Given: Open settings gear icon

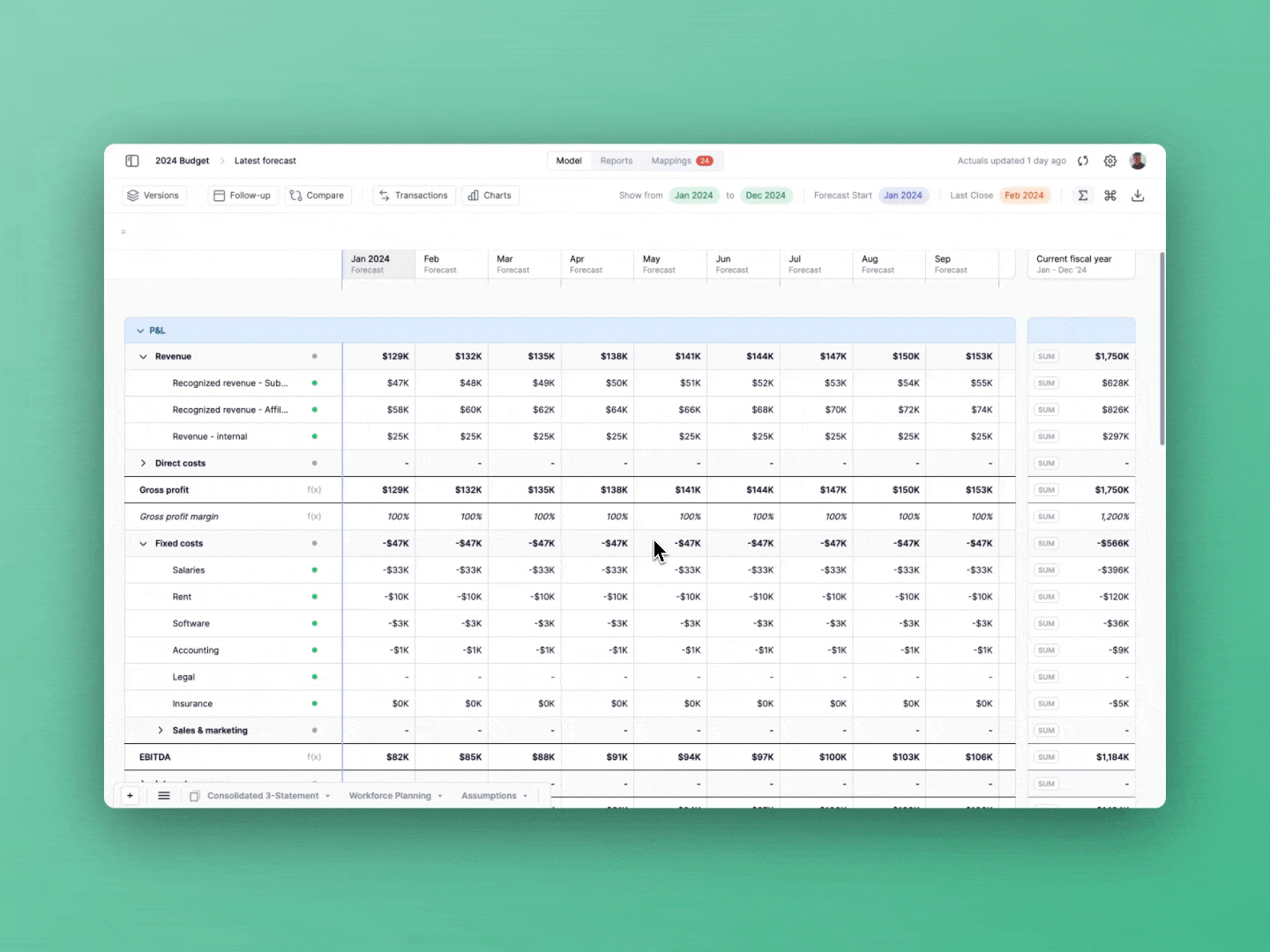Looking at the screenshot, I should (x=1110, y=160).
